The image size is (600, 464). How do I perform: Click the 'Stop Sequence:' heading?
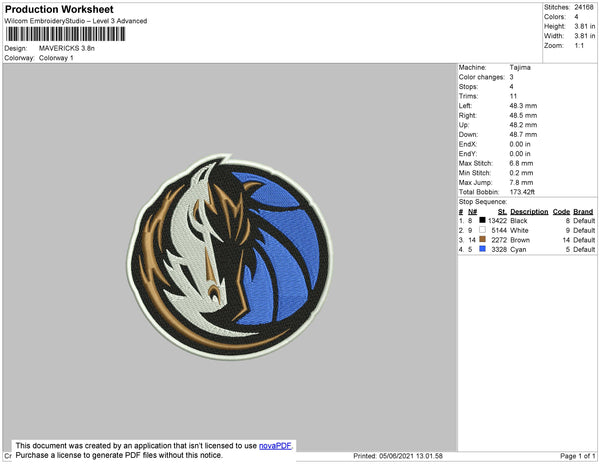(x=483, y=202)
